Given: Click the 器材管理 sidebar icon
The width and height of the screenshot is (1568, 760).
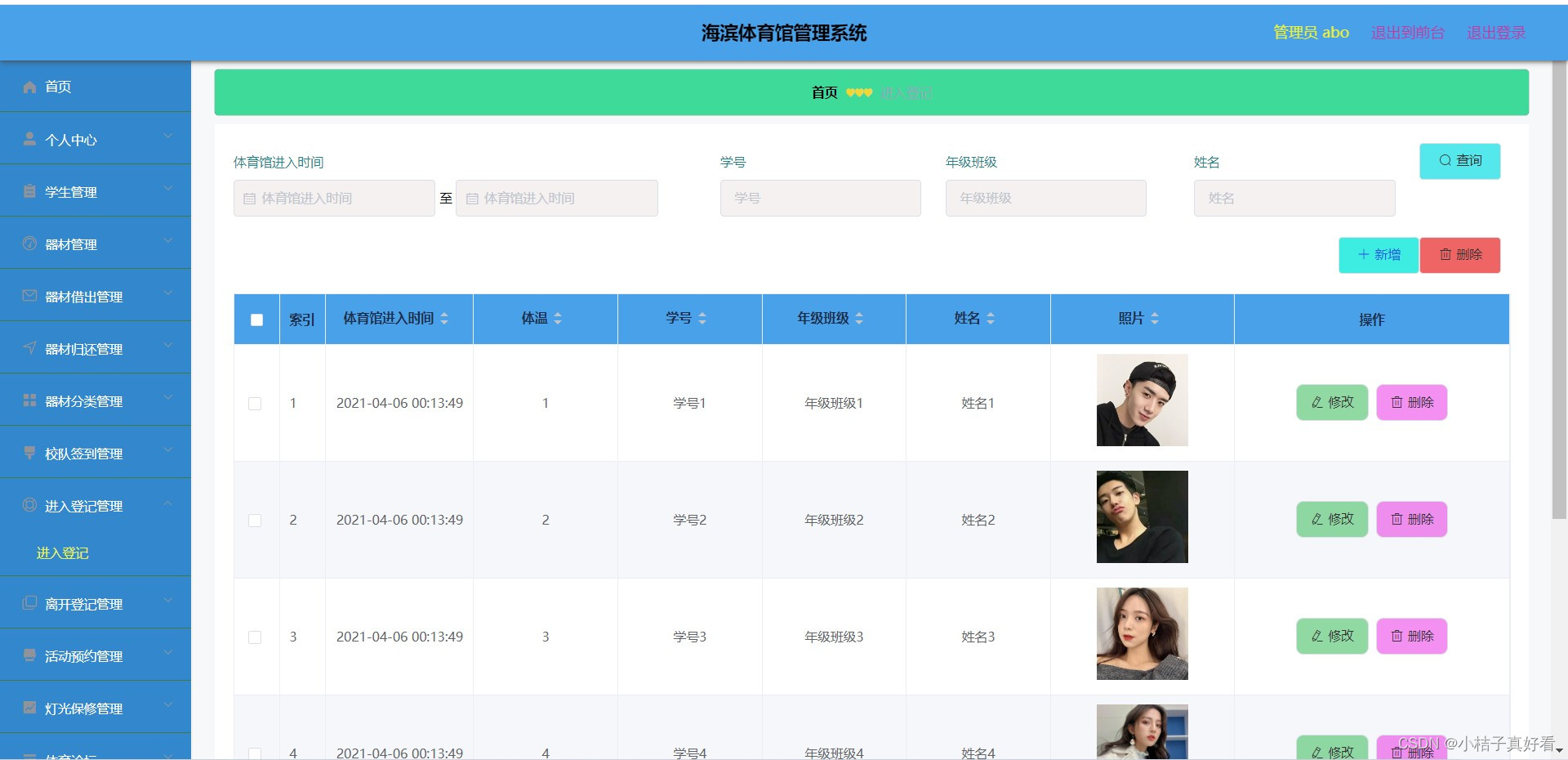Looking at the screenshot, I should click(x=29, y=244).
